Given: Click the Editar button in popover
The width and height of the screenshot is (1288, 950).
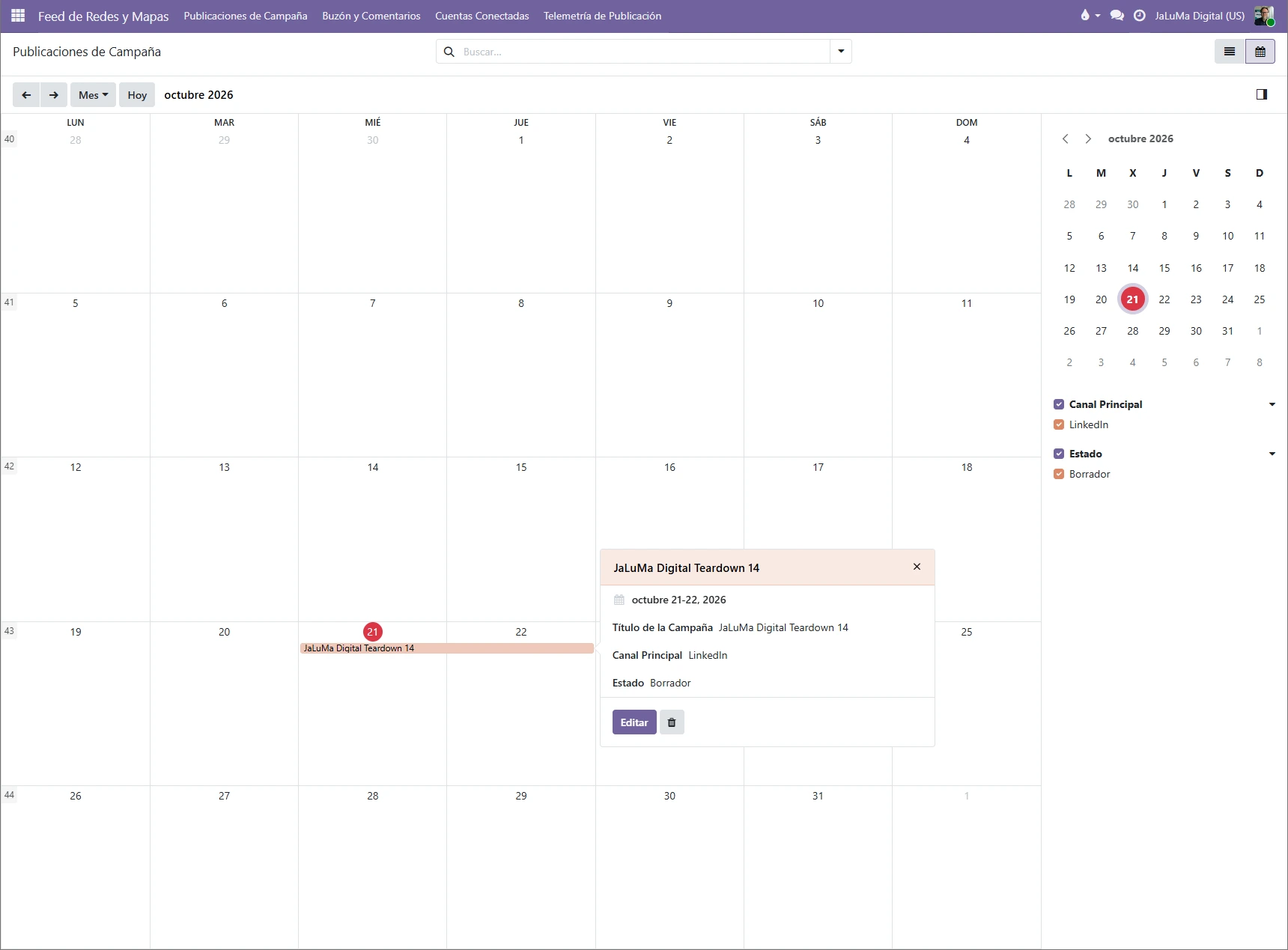Looking at the screenshot, I should click(634, 722).
